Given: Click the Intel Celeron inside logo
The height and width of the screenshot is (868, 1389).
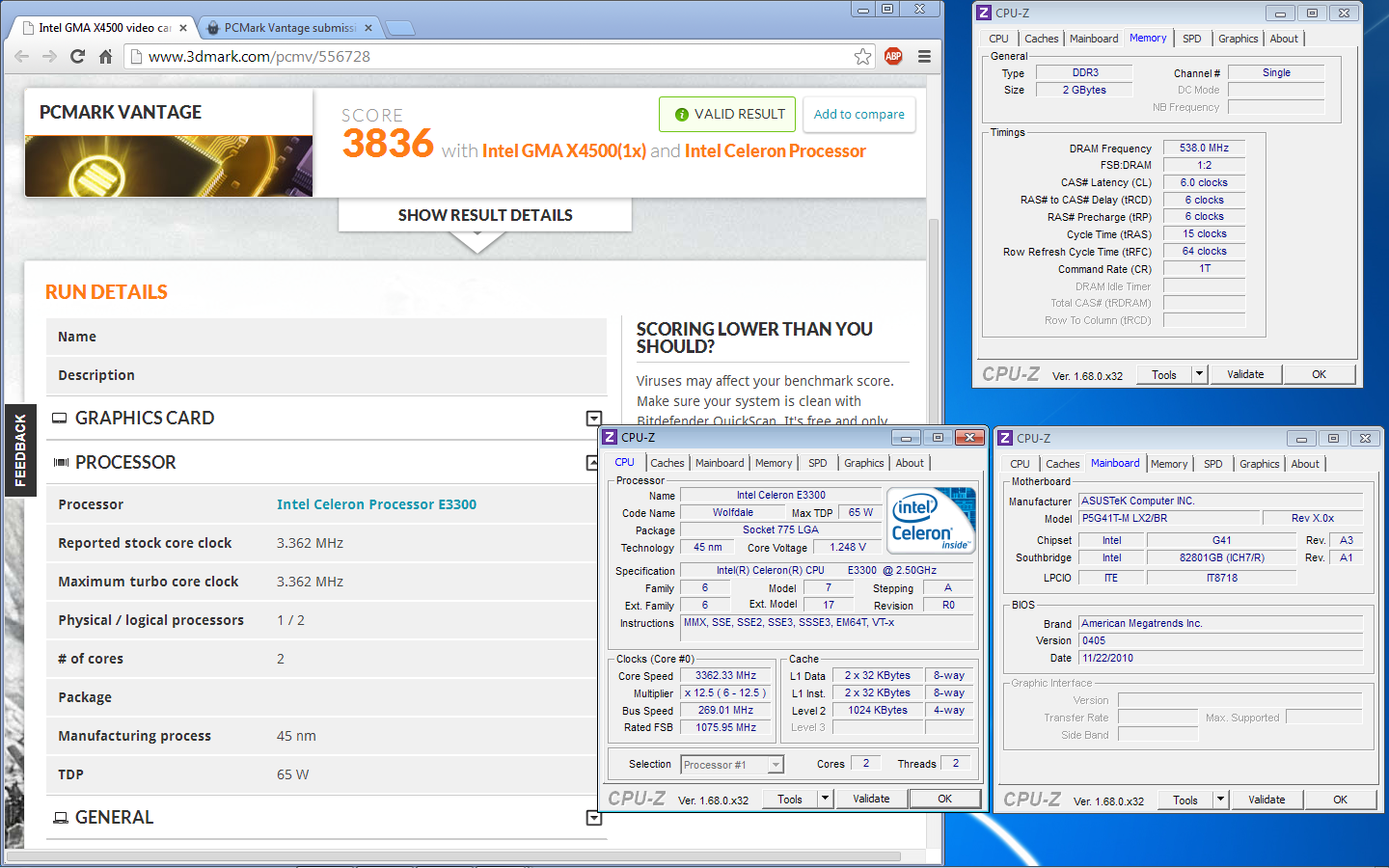Looking at the screenshot, I should (933, 521).
